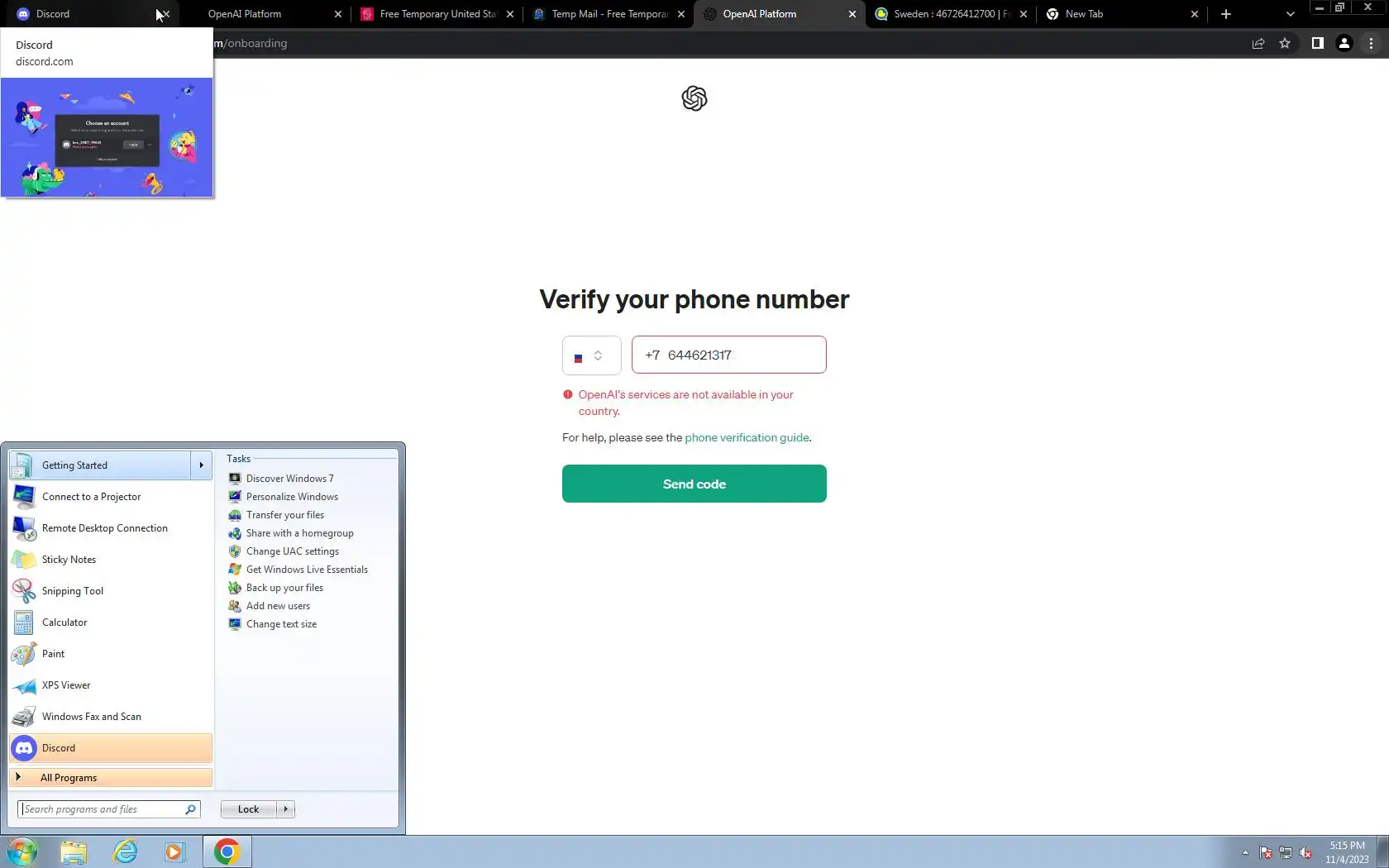This screenshot has height=868, width=1389.
Task: Open Get Windows Live Essentials task
Action: (x=298, y=570)
